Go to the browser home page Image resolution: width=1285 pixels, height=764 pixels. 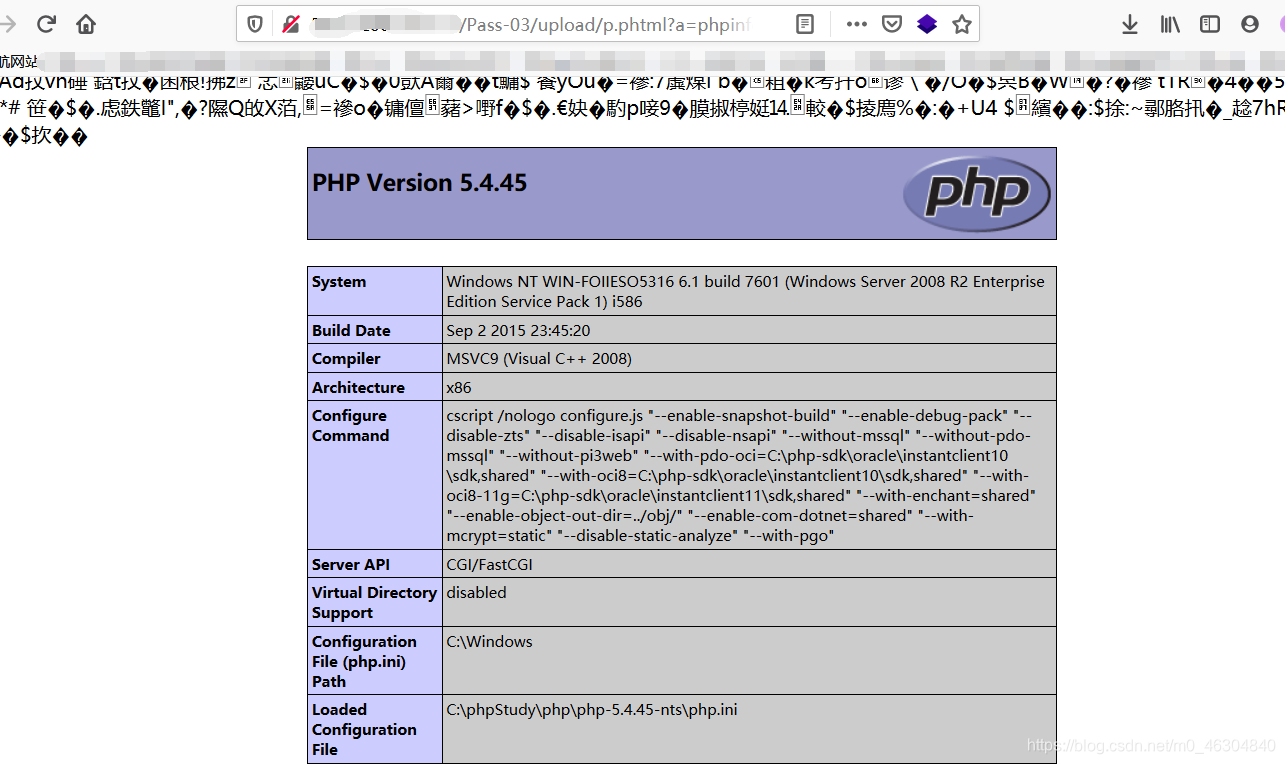(87, 24)
